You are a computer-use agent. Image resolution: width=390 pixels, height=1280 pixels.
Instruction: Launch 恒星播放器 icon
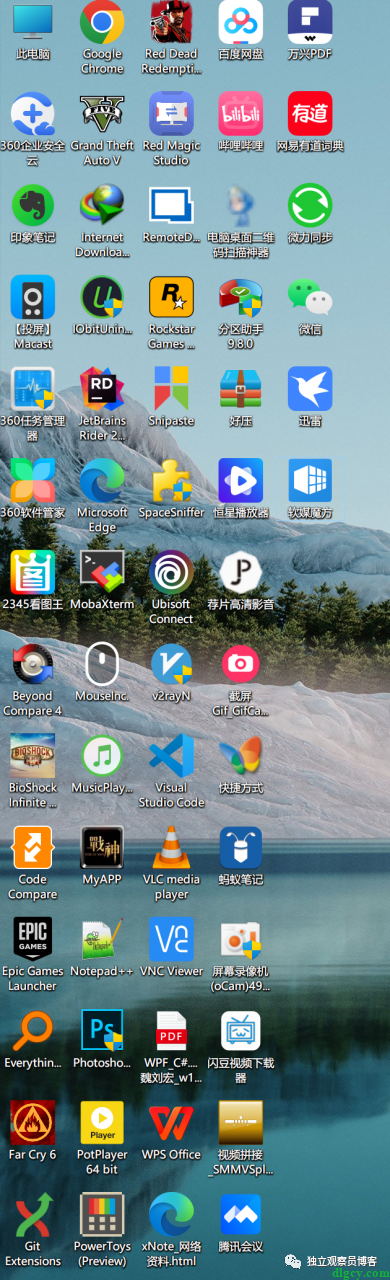(x=241, y=480)
